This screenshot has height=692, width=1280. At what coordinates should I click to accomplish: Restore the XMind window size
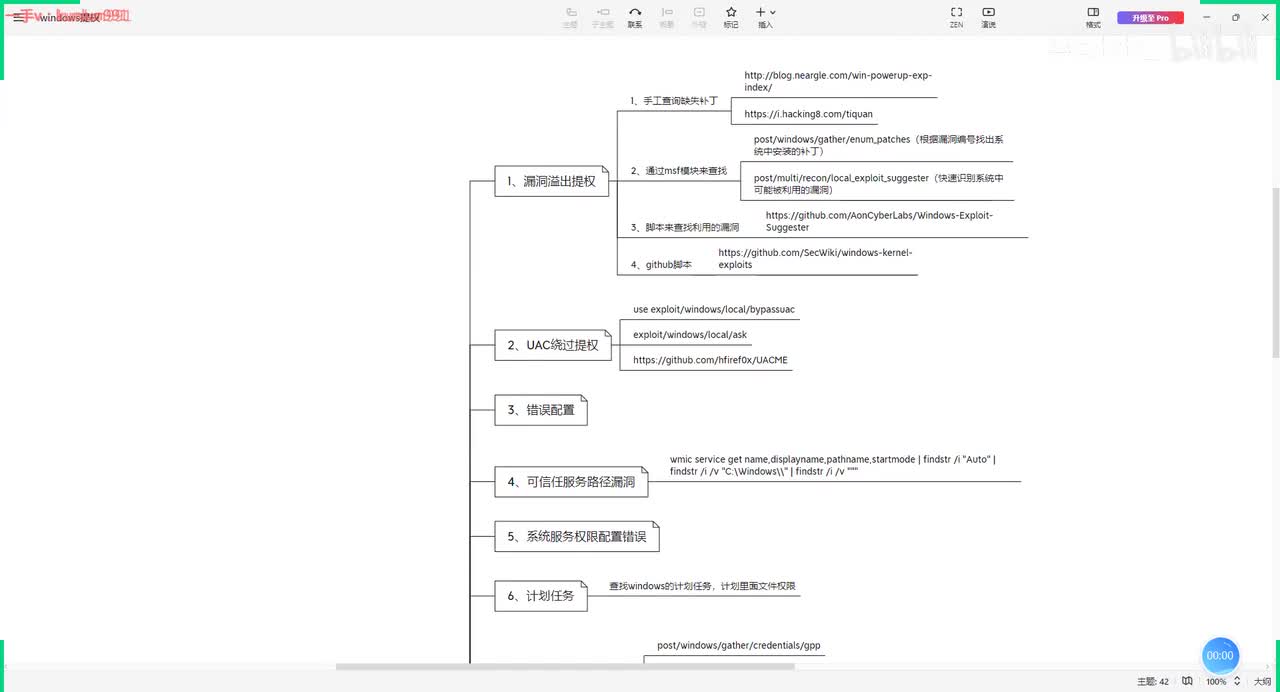click(1235, 17)
